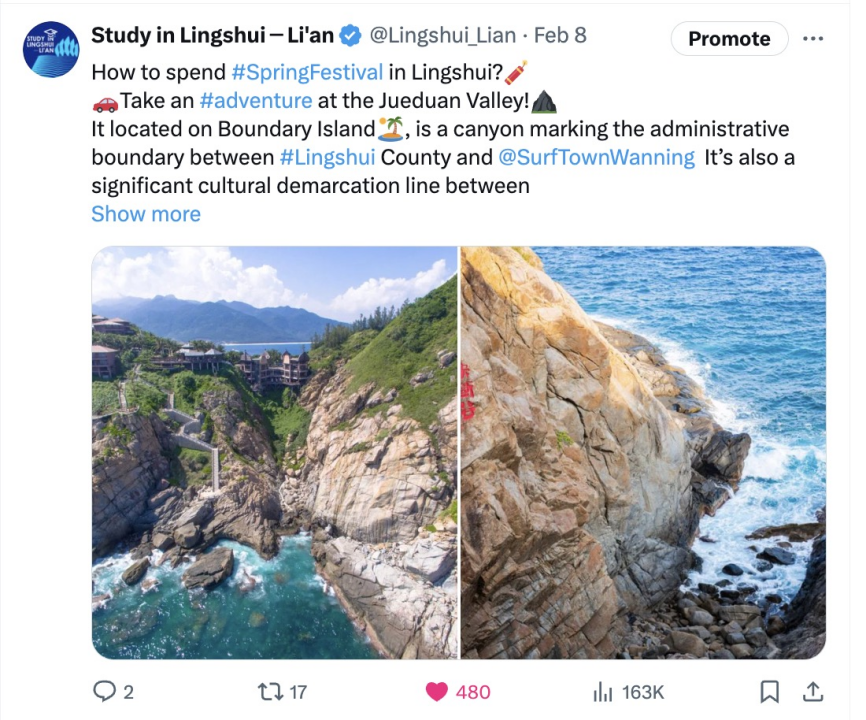
Task: Click the Feb 8 post timestamp
Action: (560, 35)
